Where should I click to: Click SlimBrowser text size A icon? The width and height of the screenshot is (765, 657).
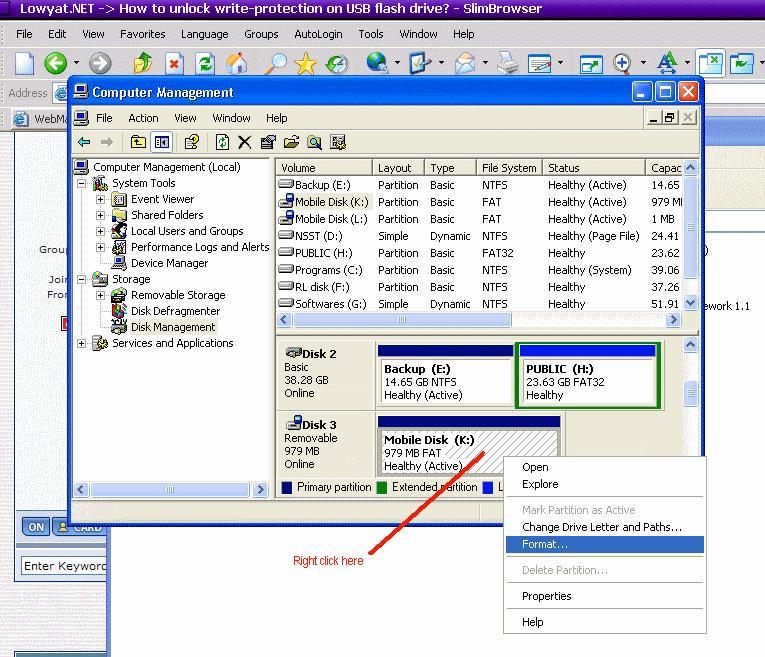pyautogui.click(x=667, y=63)
